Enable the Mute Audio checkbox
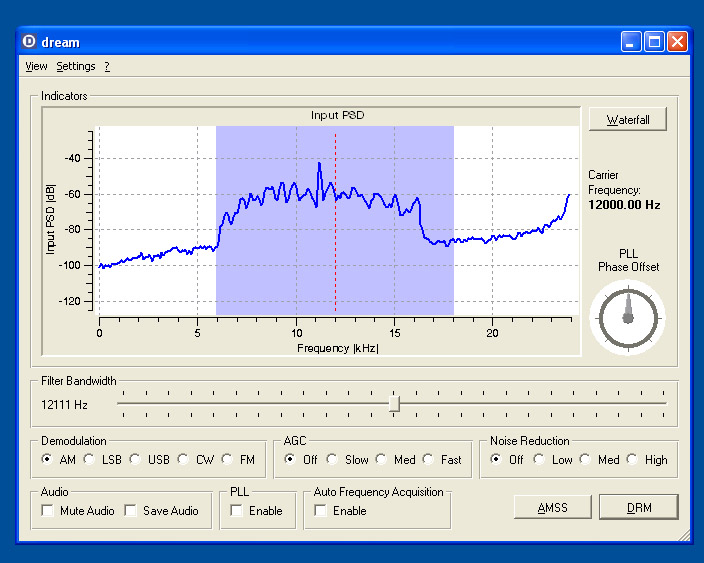This screenshot has width=704, height=563. [x=48, y=511]
